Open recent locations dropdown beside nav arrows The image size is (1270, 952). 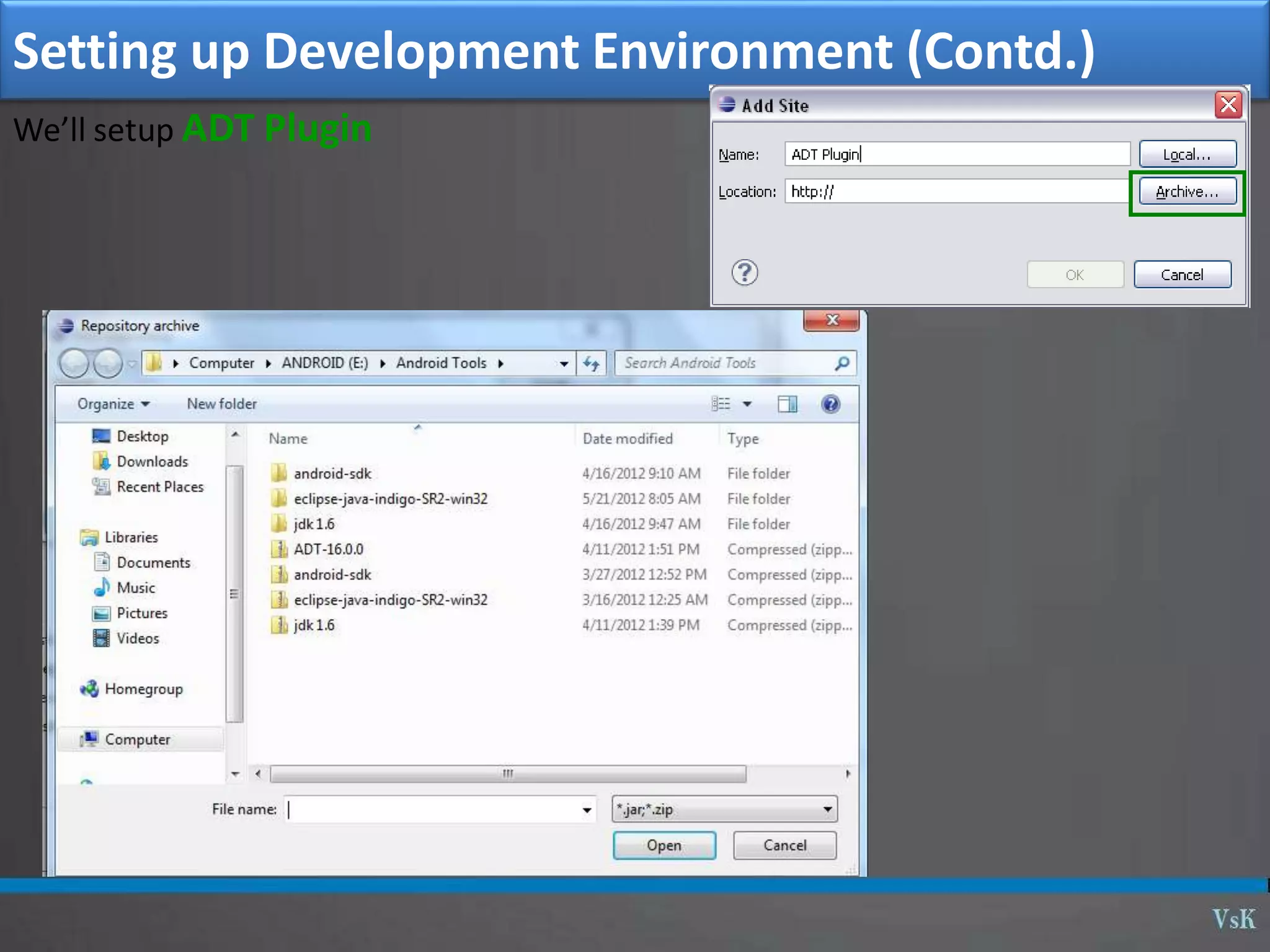pos(131,364)
